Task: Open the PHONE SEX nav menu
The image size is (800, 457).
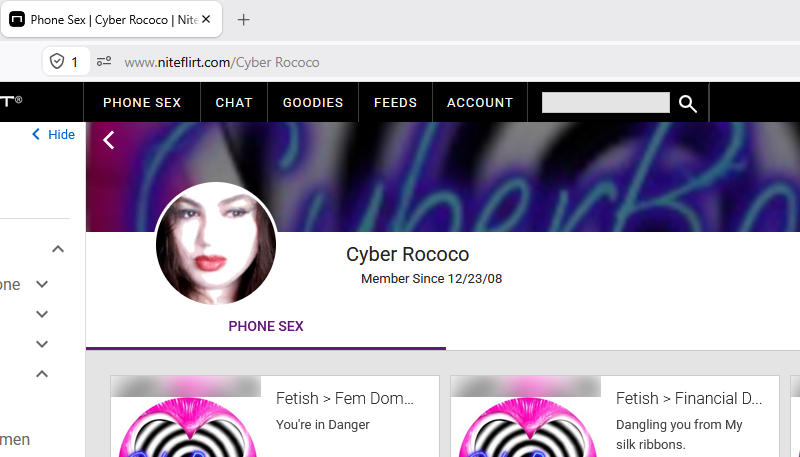Action: click(x=142, y=103)
